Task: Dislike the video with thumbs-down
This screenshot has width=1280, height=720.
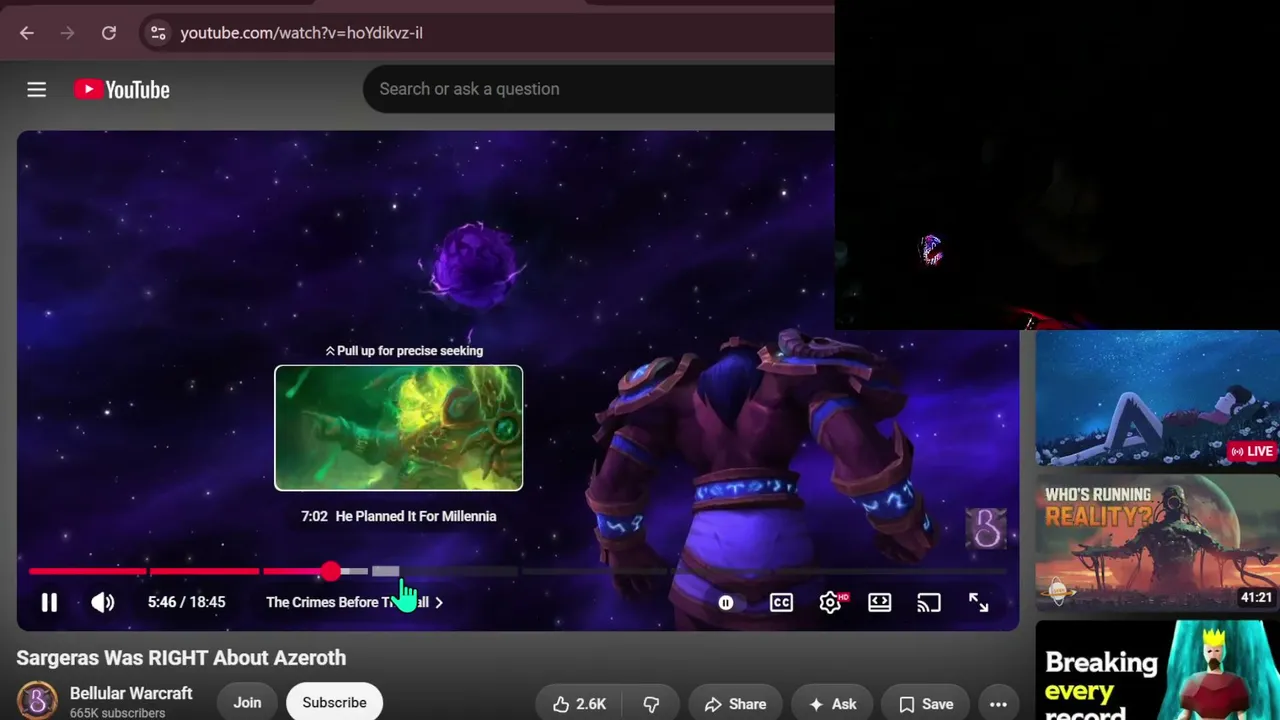Action: coord(651,704)
